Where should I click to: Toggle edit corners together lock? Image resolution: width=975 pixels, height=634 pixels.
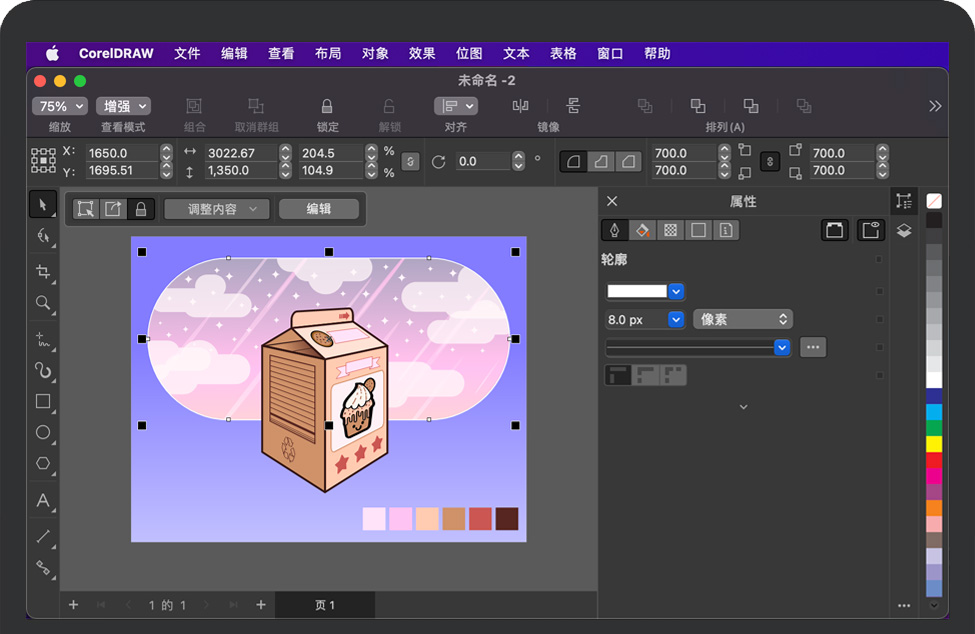tap(770, 162)
